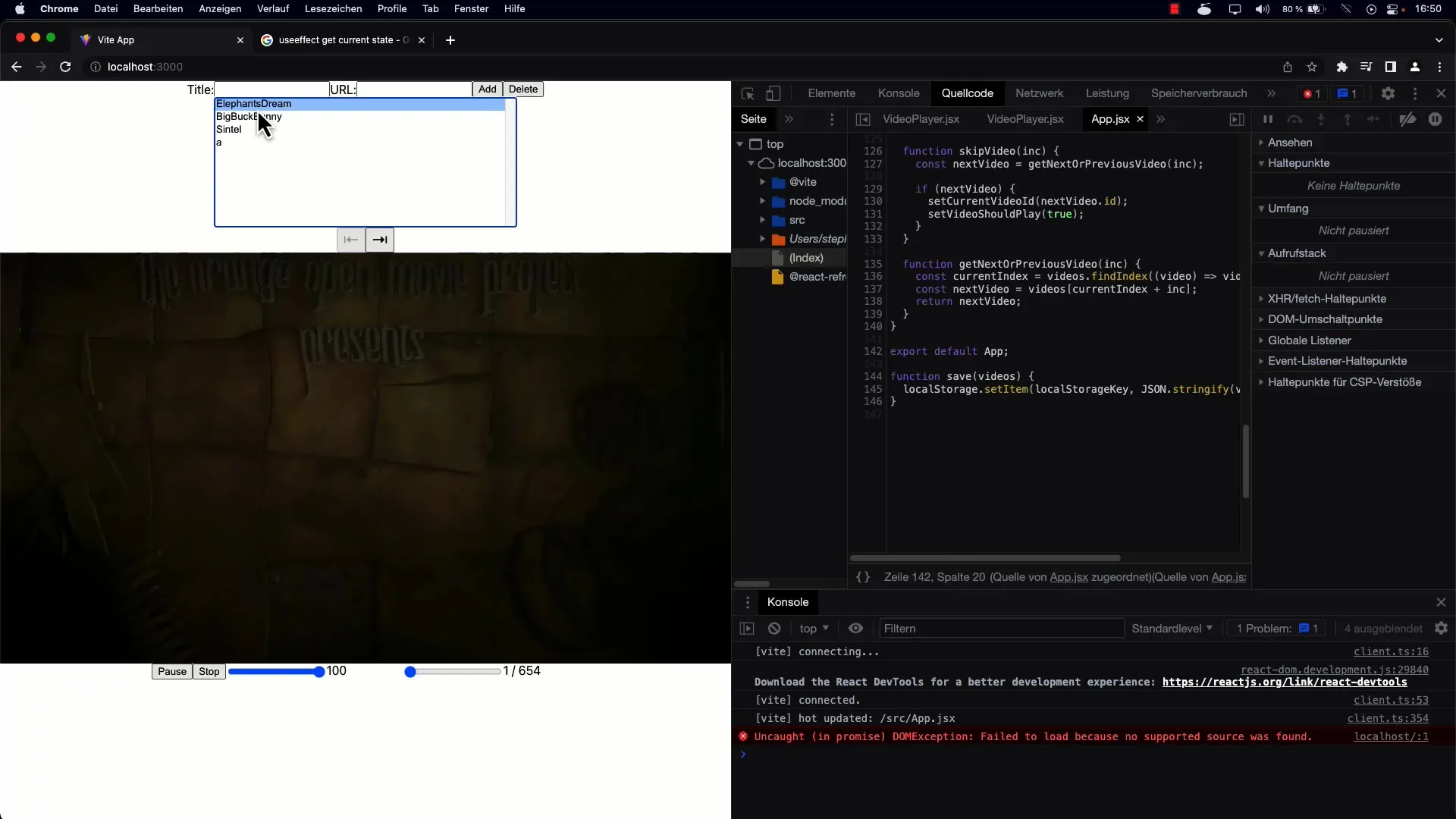Open a new Chrome tab
1456x819 pixels.
pyautogui.click(x=450, y=40)
